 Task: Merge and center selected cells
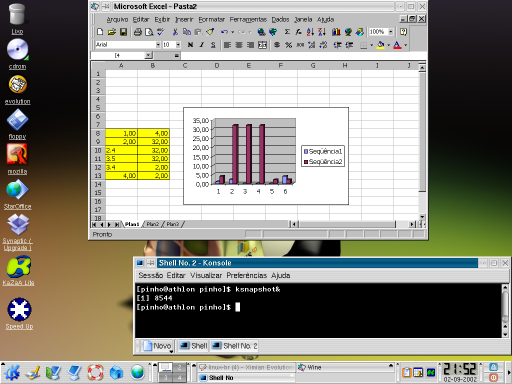[x=263, y=45]
